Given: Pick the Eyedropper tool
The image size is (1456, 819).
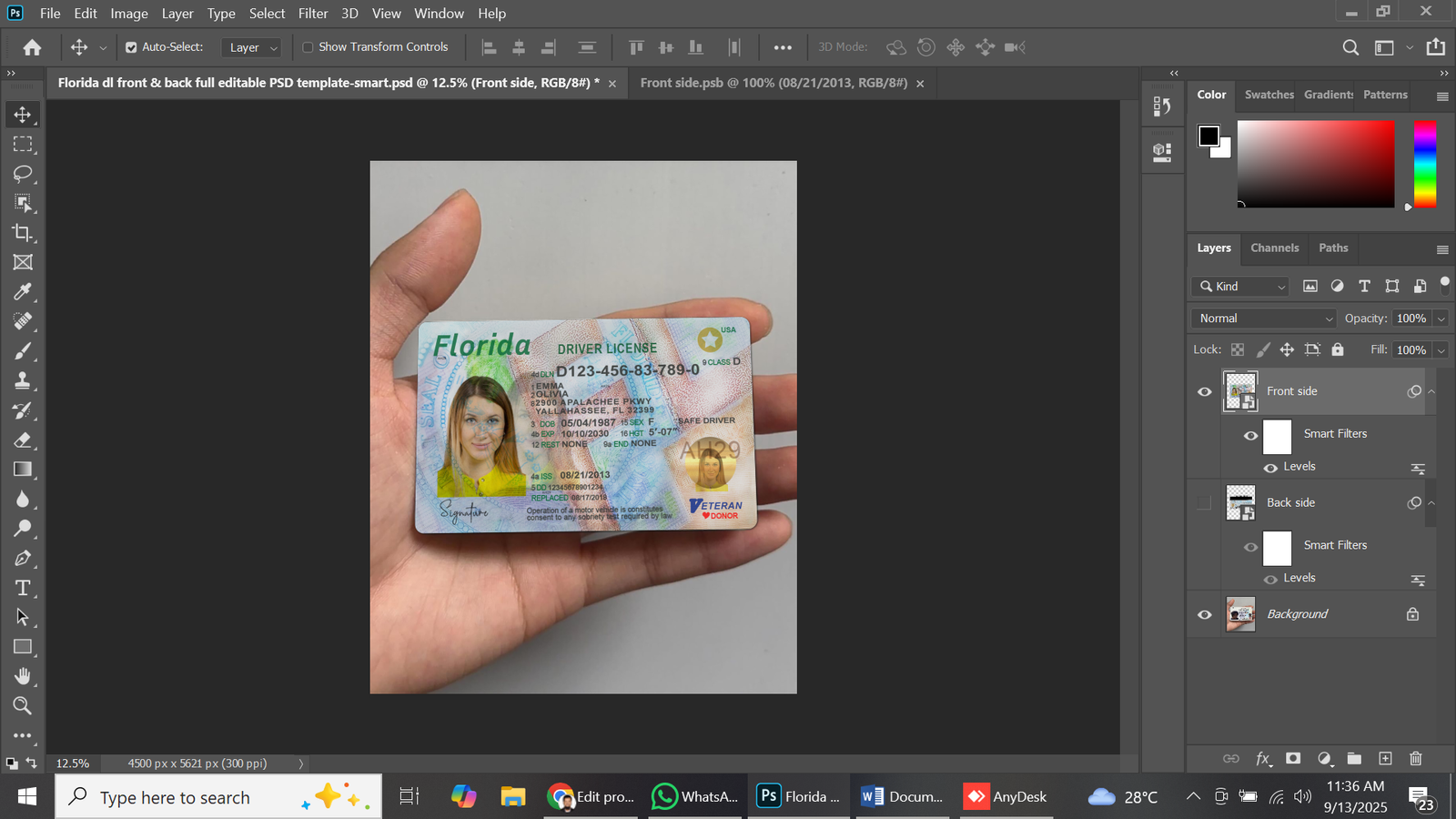Looking at the screenshot, I should click(x=23, y=292).
